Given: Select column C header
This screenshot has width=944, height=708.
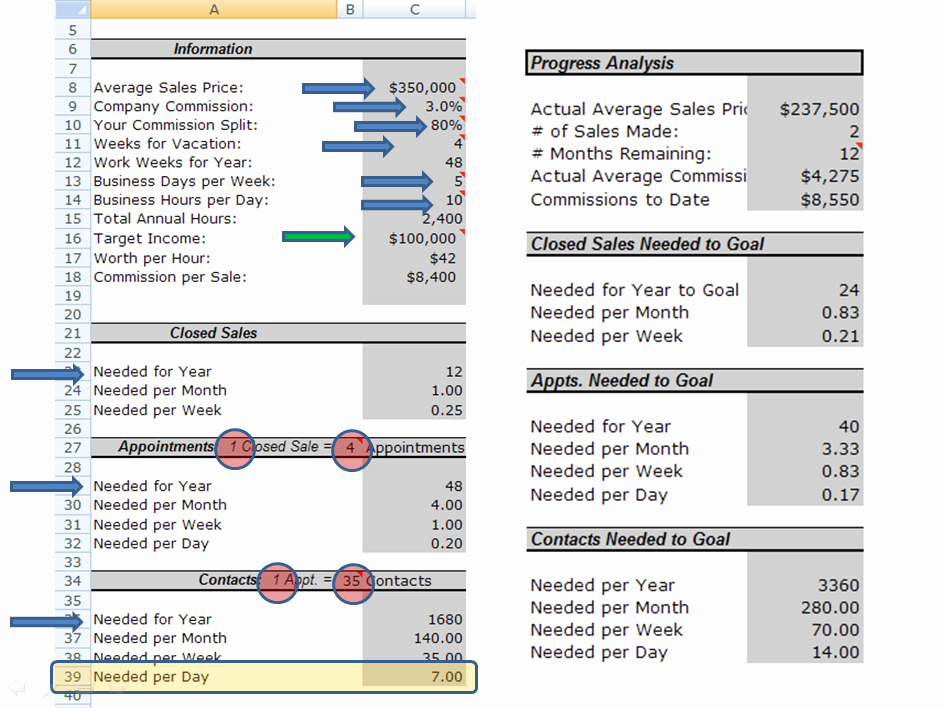Looking at the screenshot, I should click(x=414, y=9).
